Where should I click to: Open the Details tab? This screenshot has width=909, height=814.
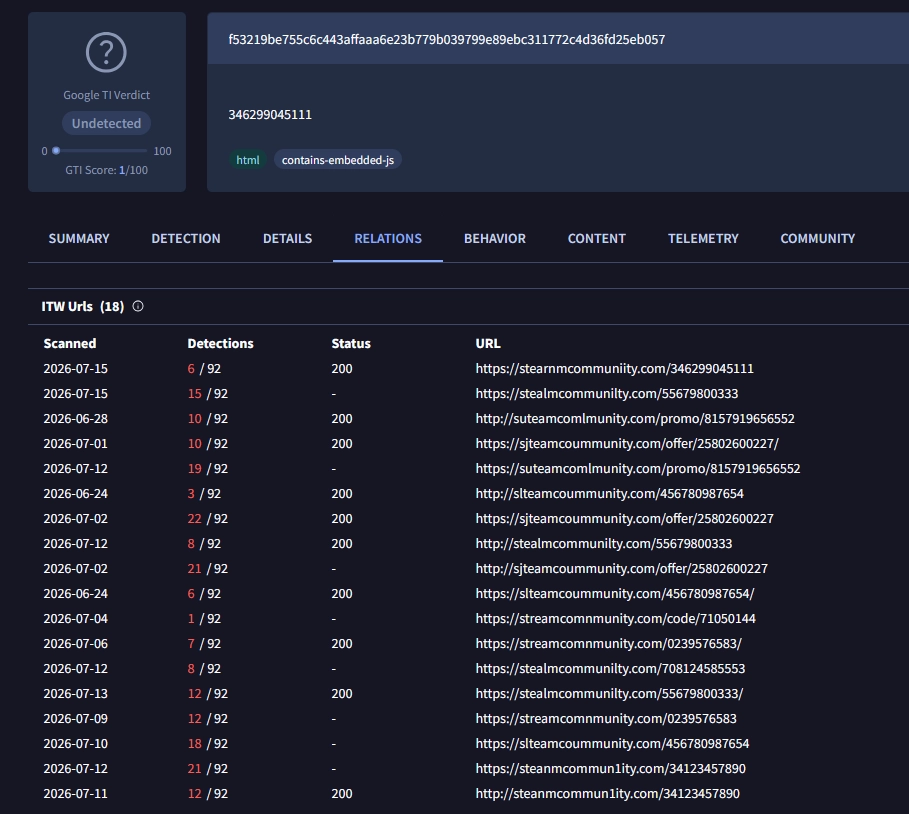pyautogui.click(x=288, y=238)
